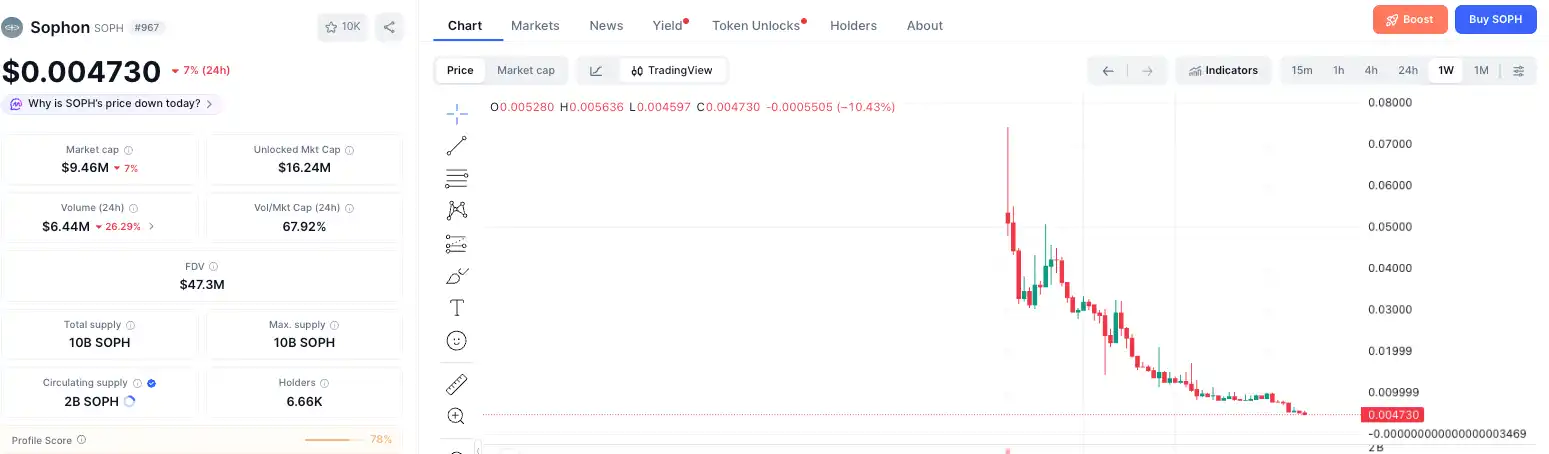This screenshot has height=454, width=1549.
Task: Click info icon beside Unlocked Mkt Cap
Action: click(x=349, y=150)
